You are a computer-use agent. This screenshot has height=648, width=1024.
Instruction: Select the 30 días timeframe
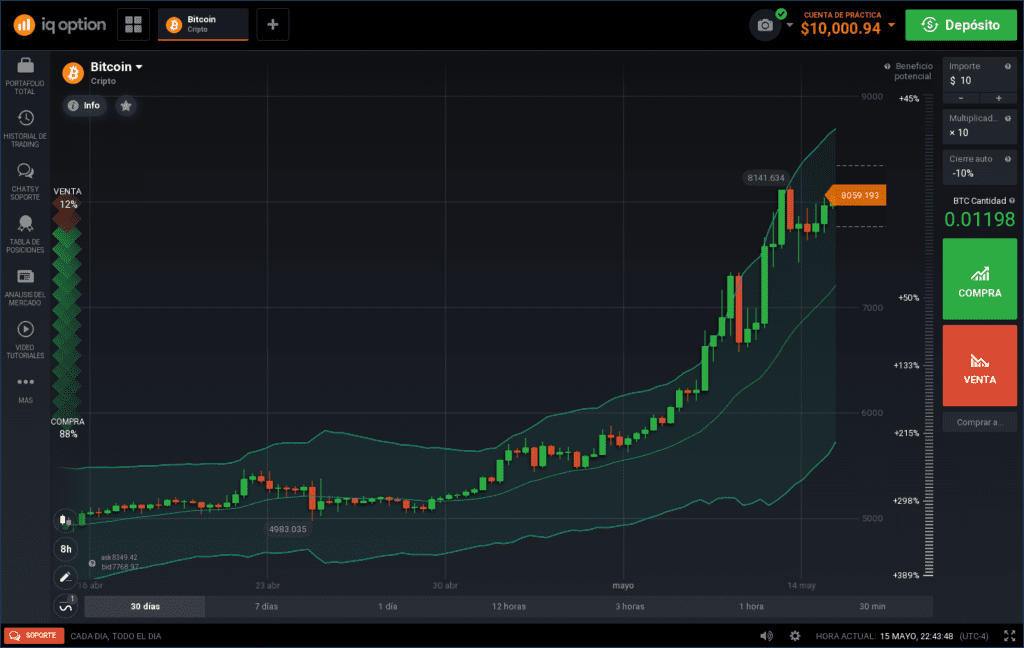click(145, 606)
